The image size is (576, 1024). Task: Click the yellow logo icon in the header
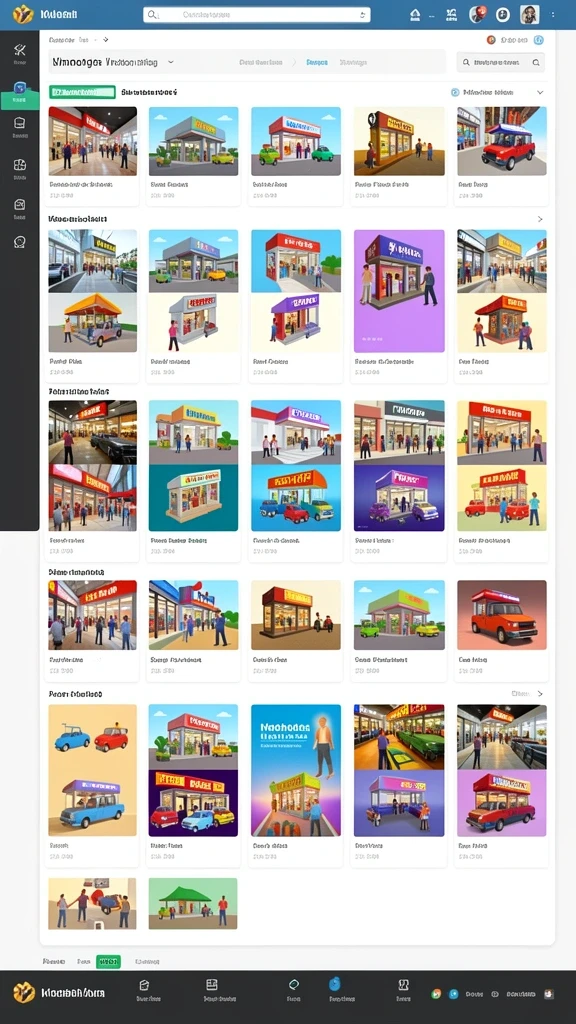pyautogui.click(x=24, y=14)
